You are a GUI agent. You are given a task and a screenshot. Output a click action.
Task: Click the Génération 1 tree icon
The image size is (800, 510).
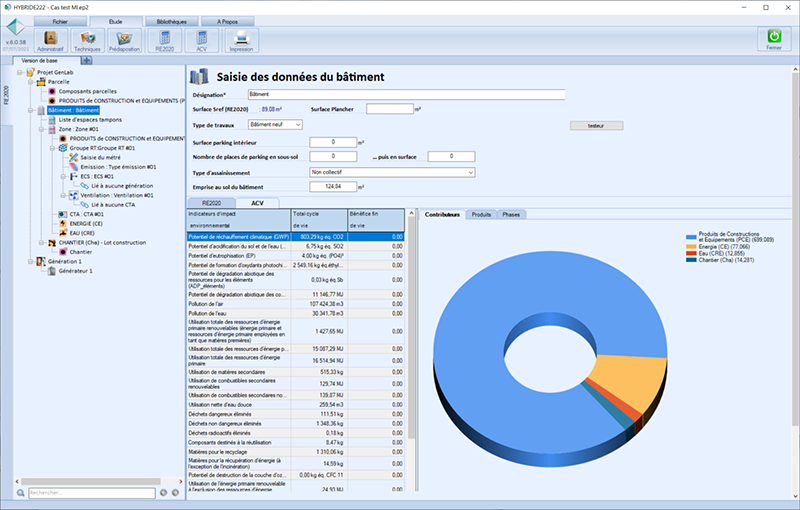point(41,262)
